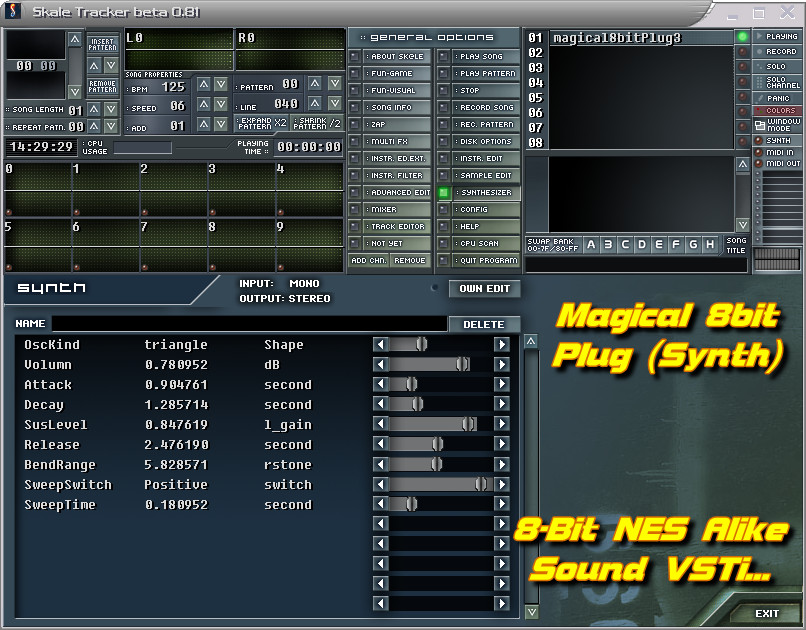This screenshot has height=630, width=806.
Task: Click Quit Program
Action: [x=486, y=261]
